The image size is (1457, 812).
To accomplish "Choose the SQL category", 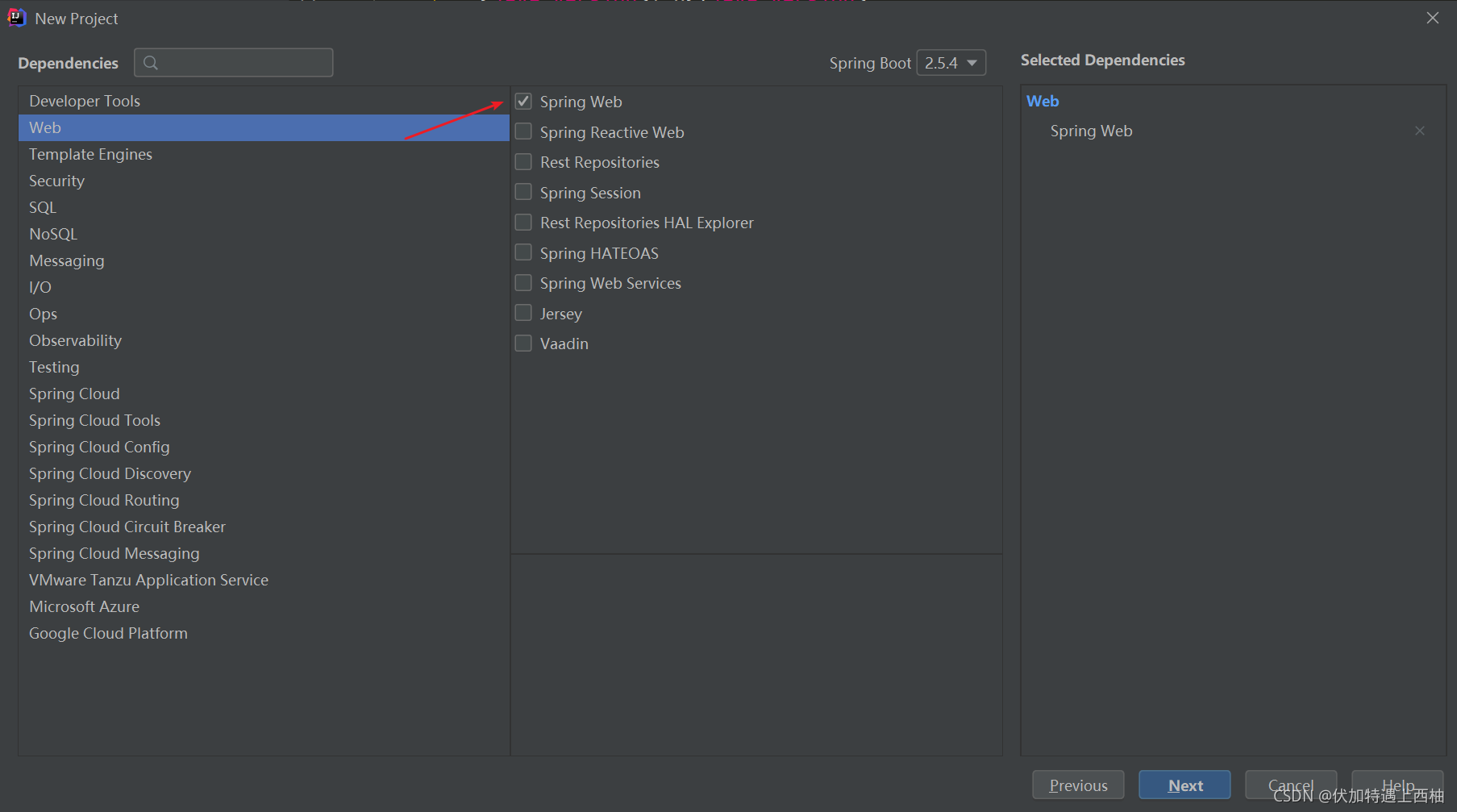I will (x=264, y=207).
